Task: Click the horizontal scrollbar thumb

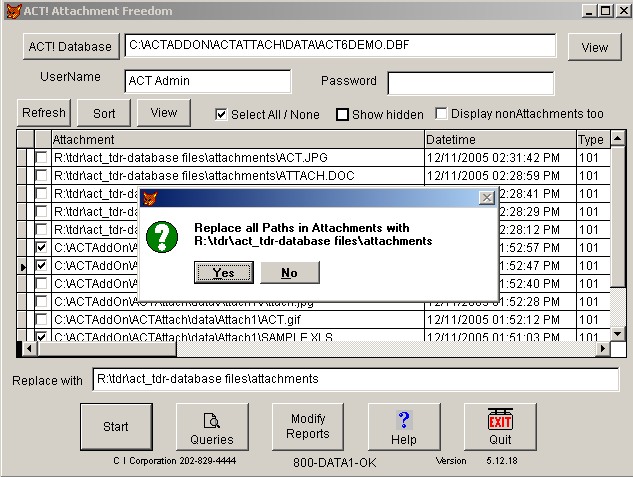Action: (107, 348)
